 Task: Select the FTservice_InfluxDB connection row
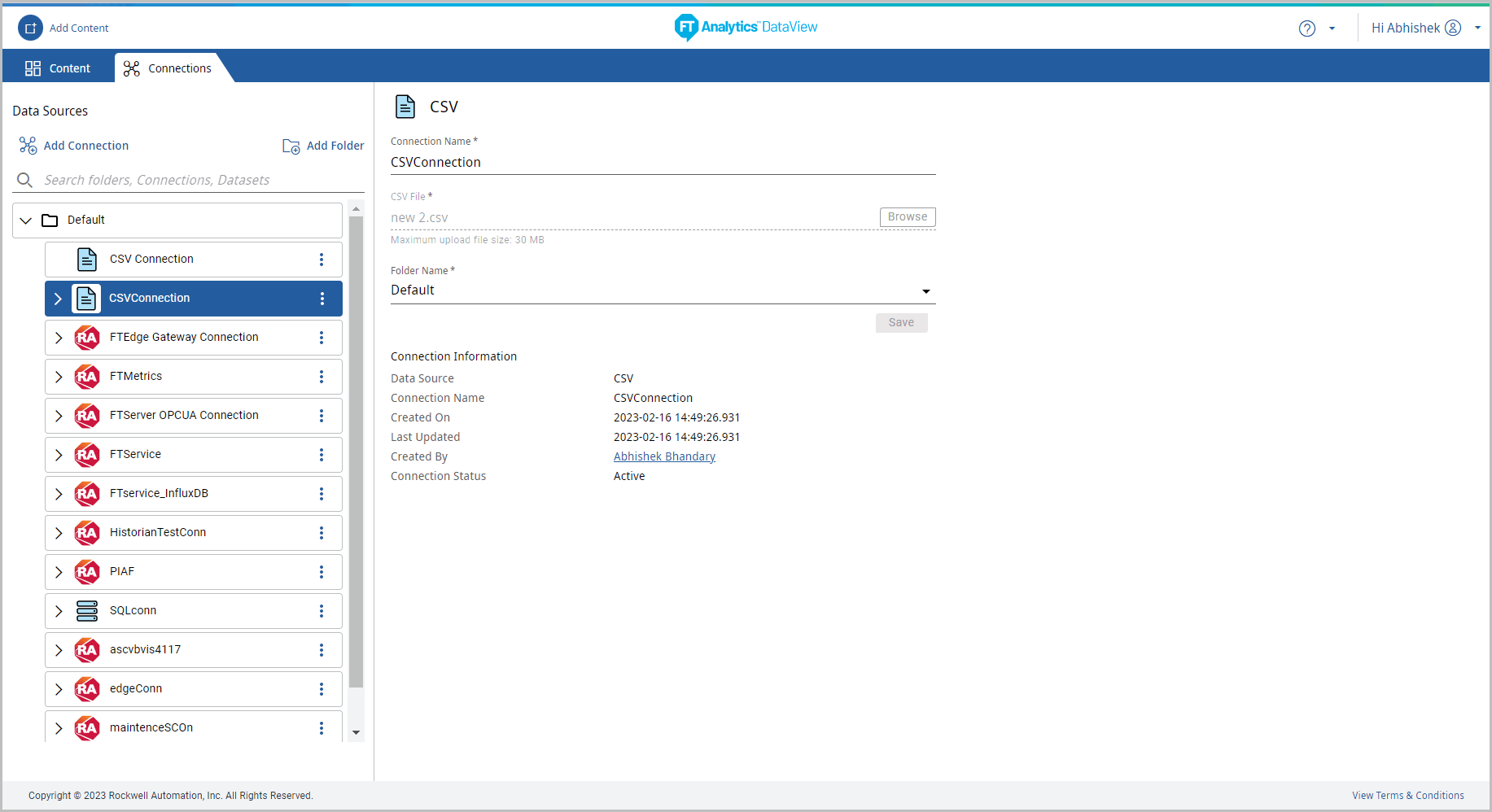194,494
